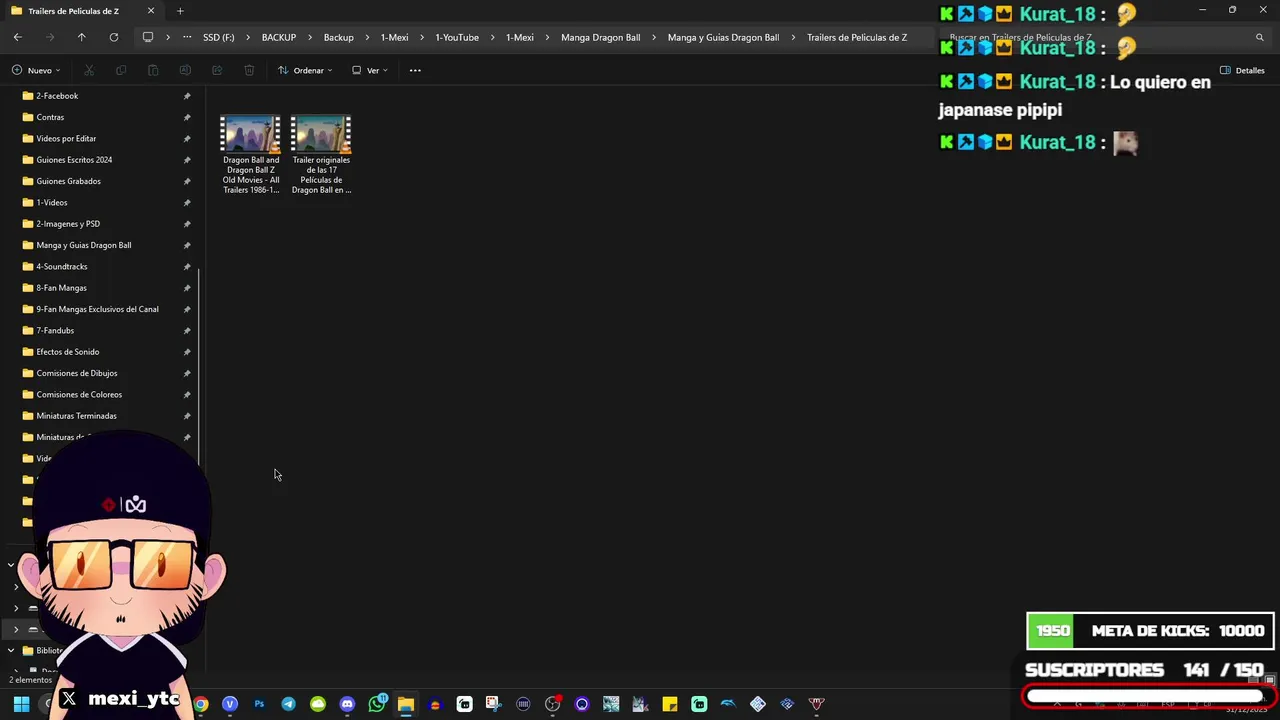
Task: Expand chevron after 1-YouTube breadcrumb
Action: click(x=492, y=37)
